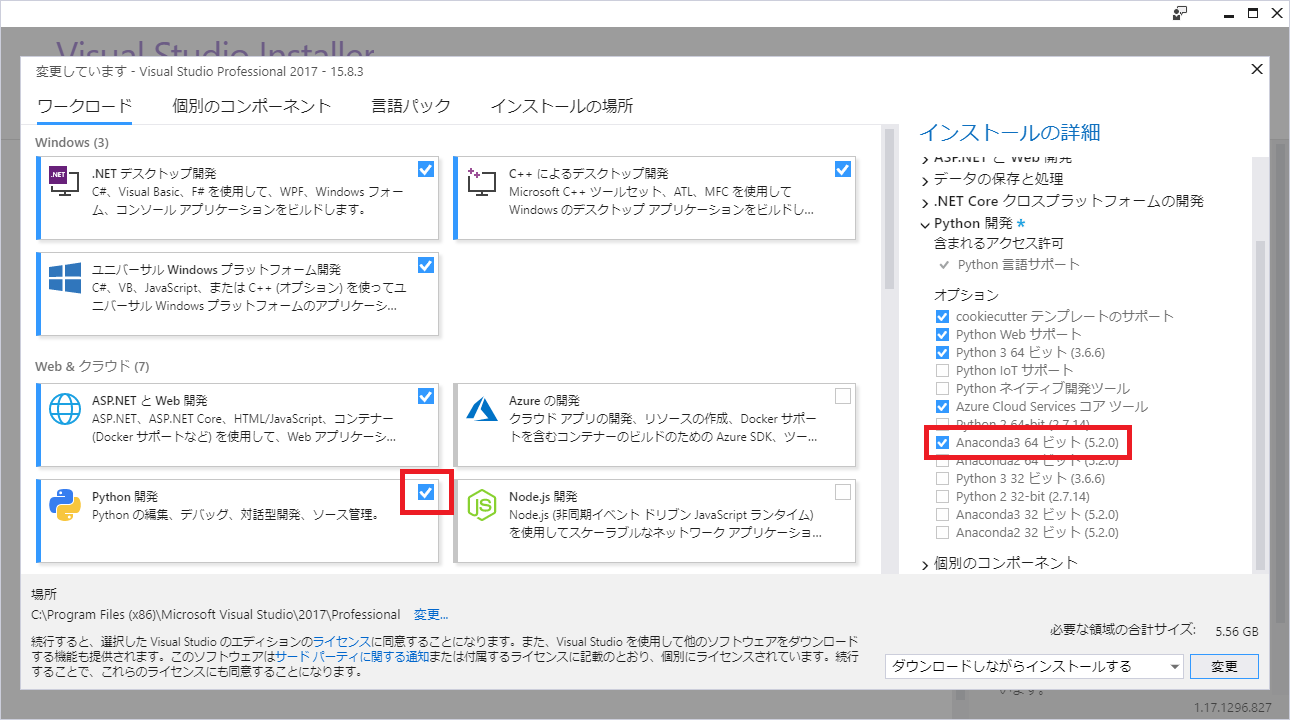Click the インストールの詳細 heading
The height and width of the screenshot is (720, 1290).
click(x=1009, y=132)
